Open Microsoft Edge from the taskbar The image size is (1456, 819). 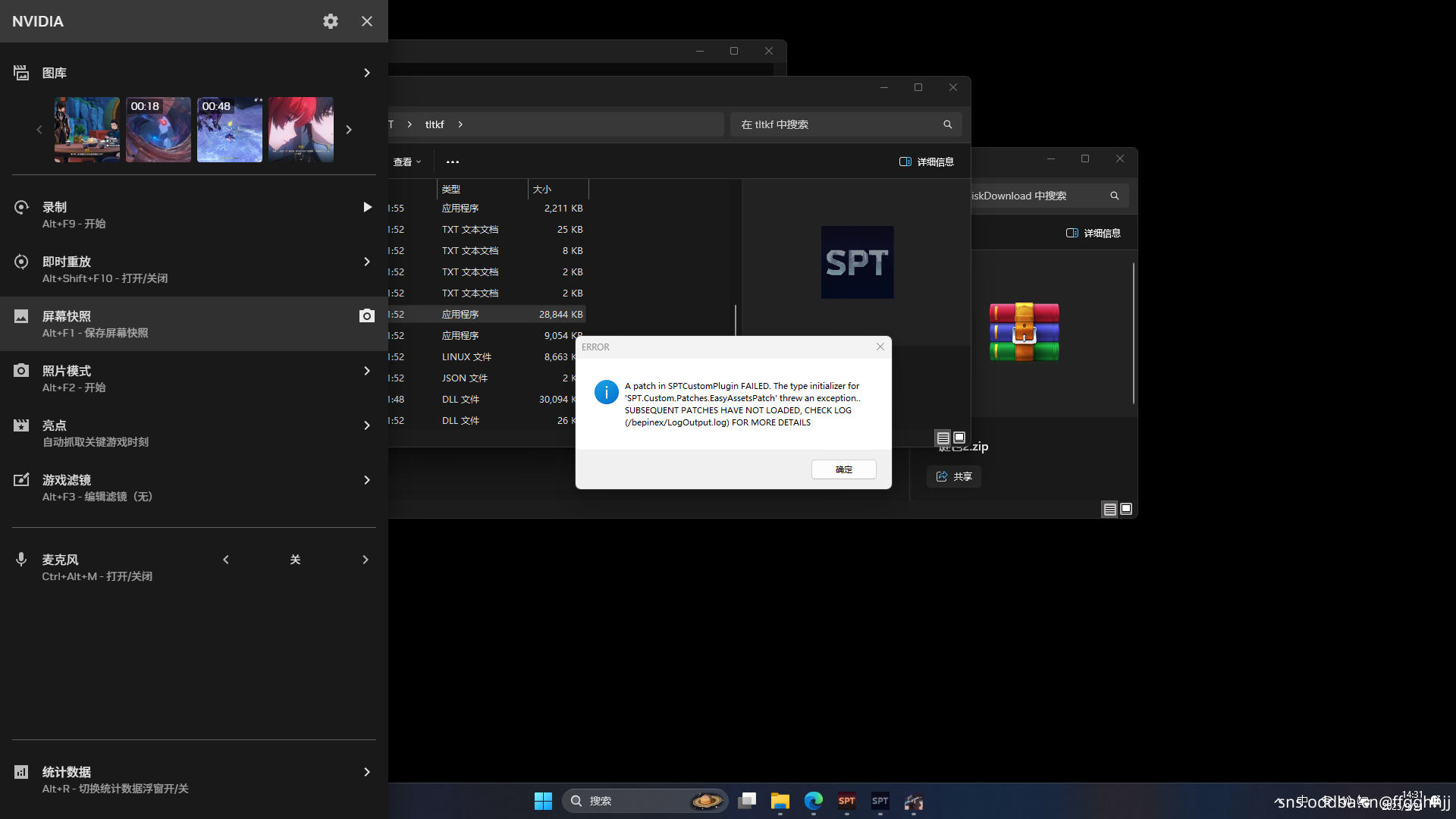tap(814, 801)
